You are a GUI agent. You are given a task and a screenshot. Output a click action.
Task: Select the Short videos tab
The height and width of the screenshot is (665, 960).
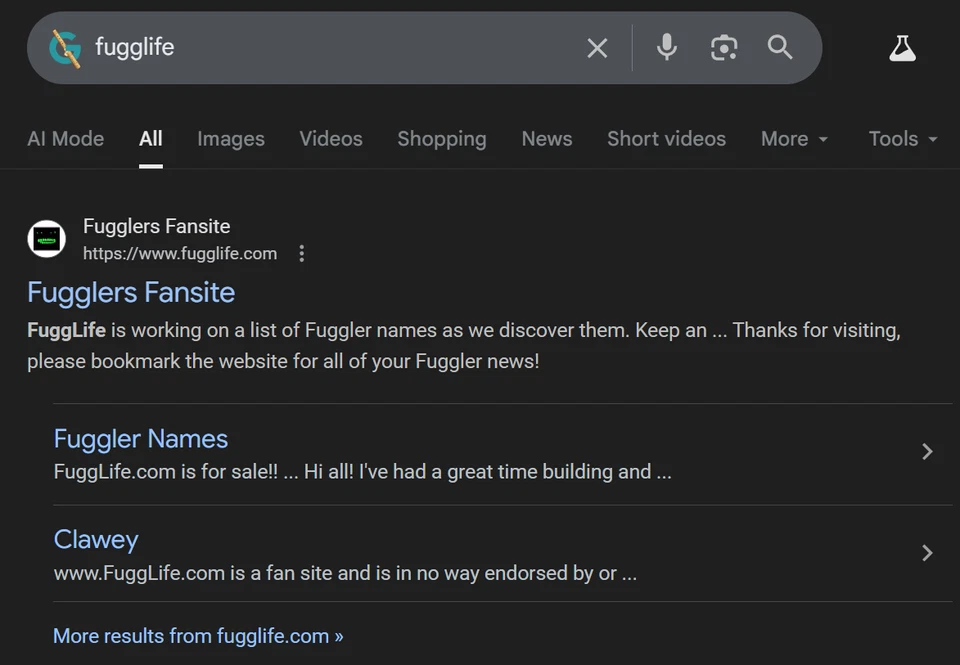(666, 139)
